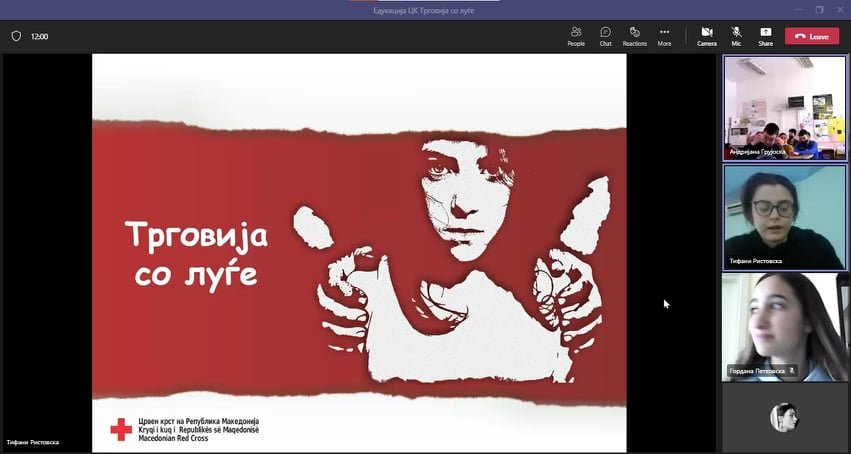The height and width of the screenshot is (454, 851).
Task: Click muted mic icon on Гордана Петковска tile
Action: 793,371
